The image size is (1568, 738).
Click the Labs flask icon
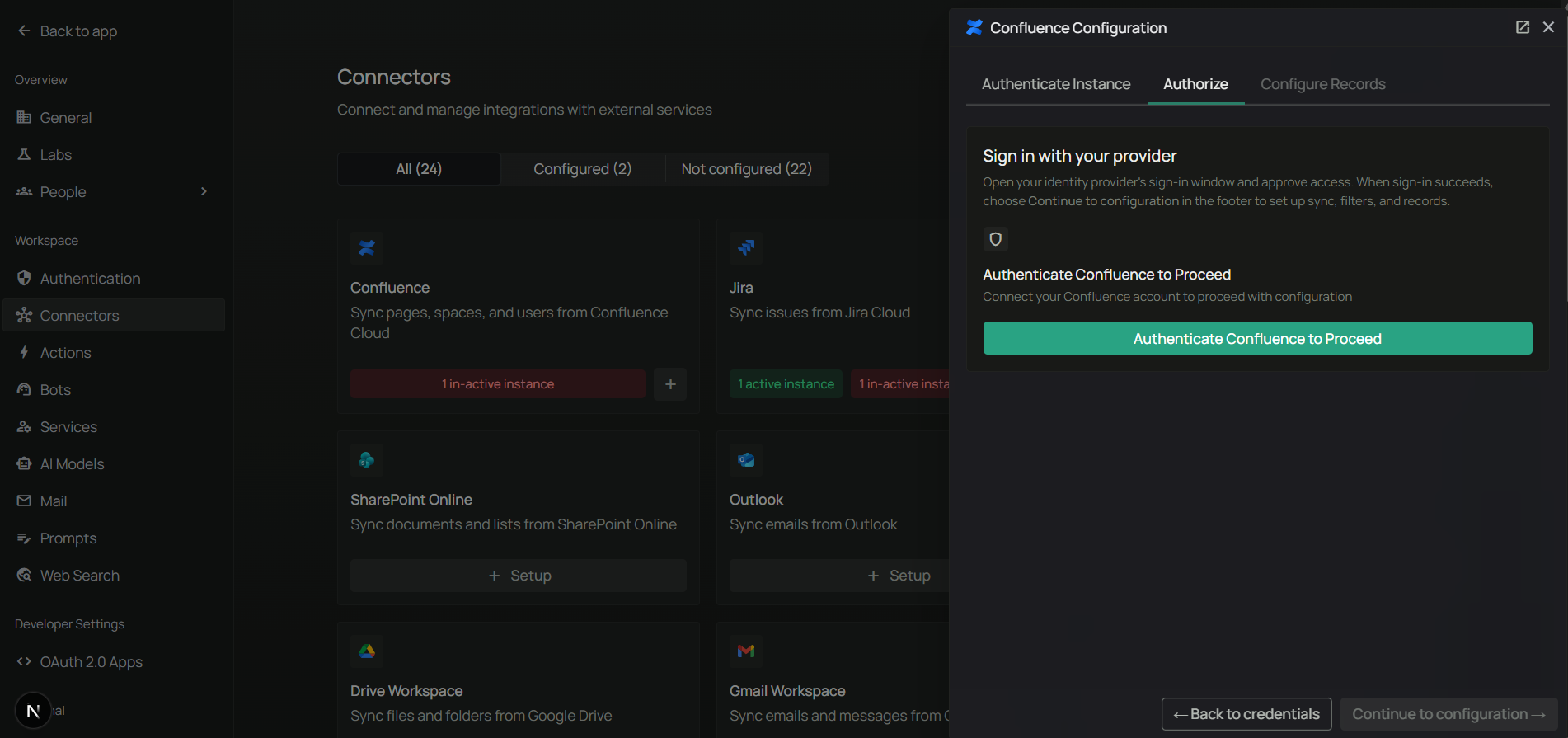click(x=24, y=154)
